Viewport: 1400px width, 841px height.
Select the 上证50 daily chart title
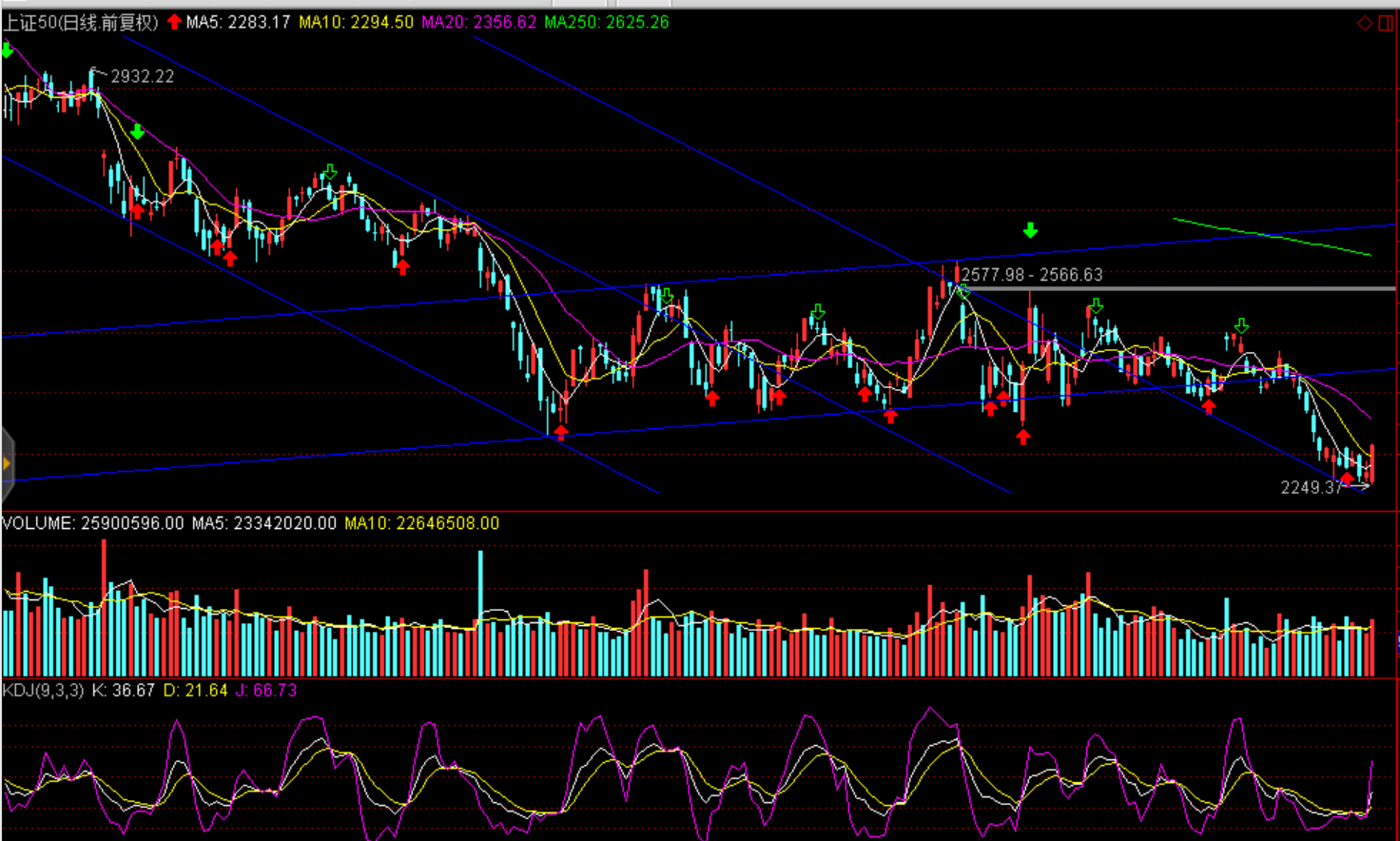80,22
